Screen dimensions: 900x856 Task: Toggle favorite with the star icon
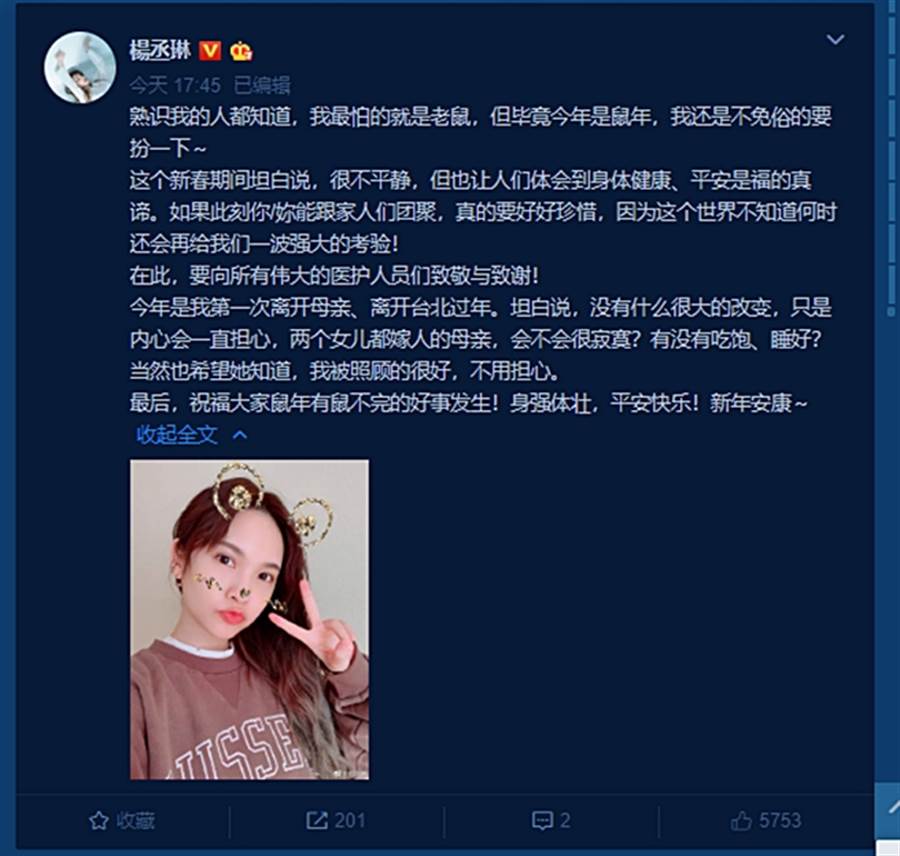click(99, 820)
